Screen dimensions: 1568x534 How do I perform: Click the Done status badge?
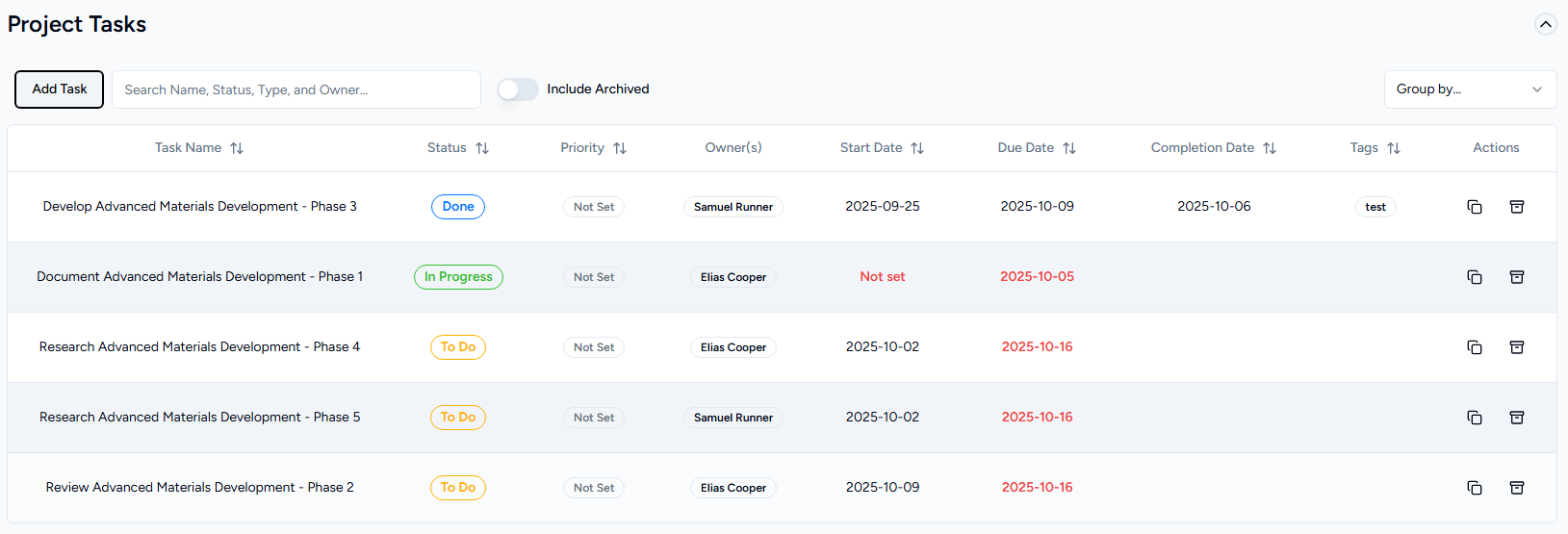458,207
